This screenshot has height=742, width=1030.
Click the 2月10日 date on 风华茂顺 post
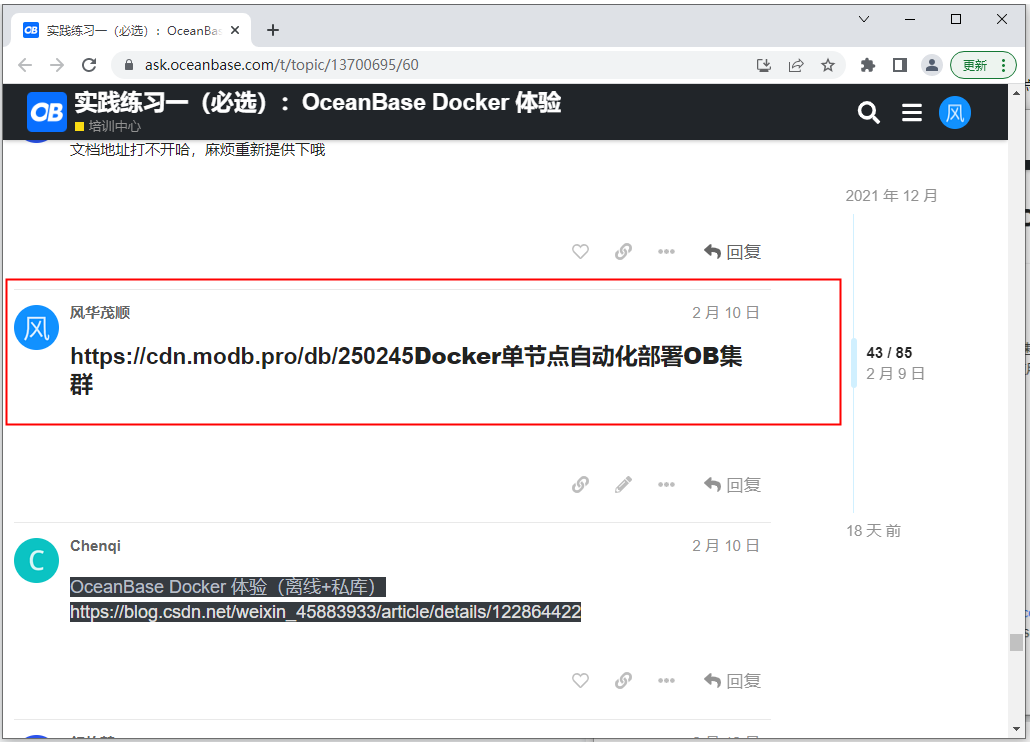click(x=726, y=313)
